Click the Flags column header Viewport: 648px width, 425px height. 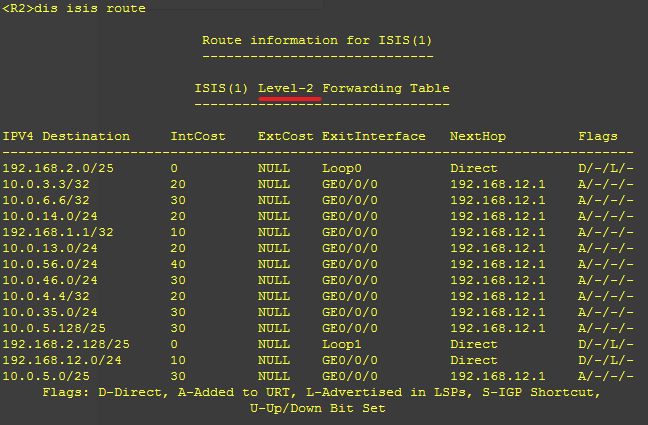[x=598, y=136]
